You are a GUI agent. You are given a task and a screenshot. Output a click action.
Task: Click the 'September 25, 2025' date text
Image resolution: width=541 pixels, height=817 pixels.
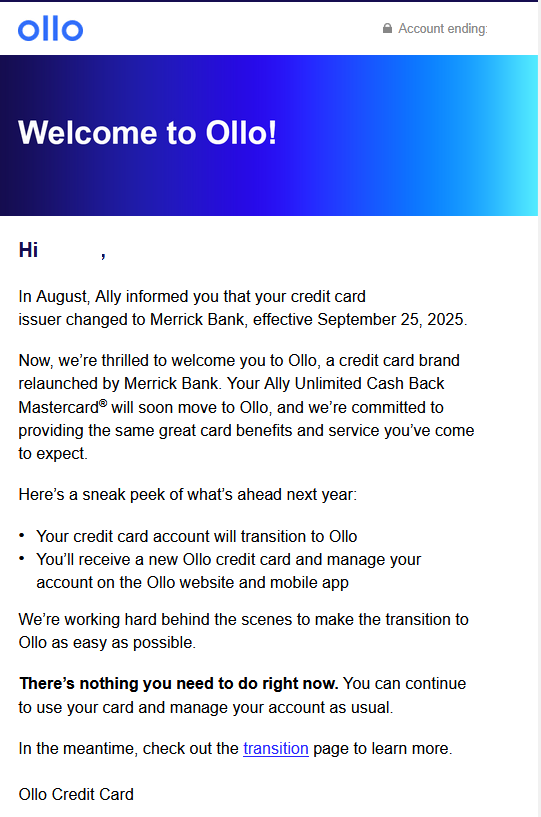tap(392, 319)
